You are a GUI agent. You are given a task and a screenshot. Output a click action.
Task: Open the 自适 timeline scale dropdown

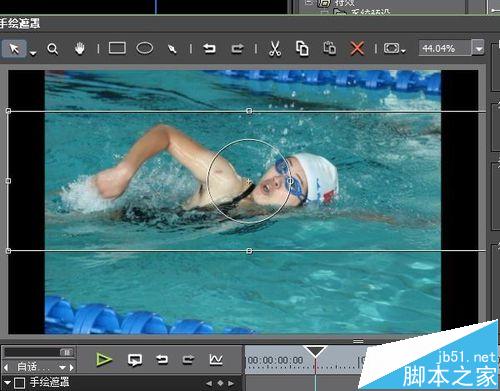coord(62,368)
